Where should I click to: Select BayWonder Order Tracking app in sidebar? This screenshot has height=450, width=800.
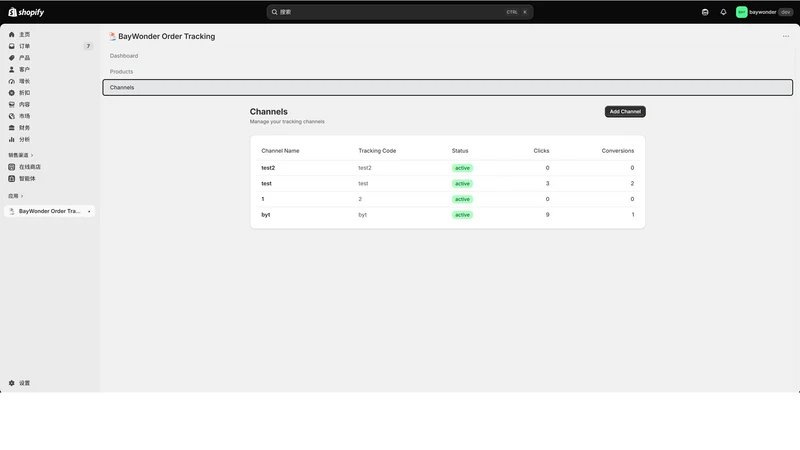[49, 211]
